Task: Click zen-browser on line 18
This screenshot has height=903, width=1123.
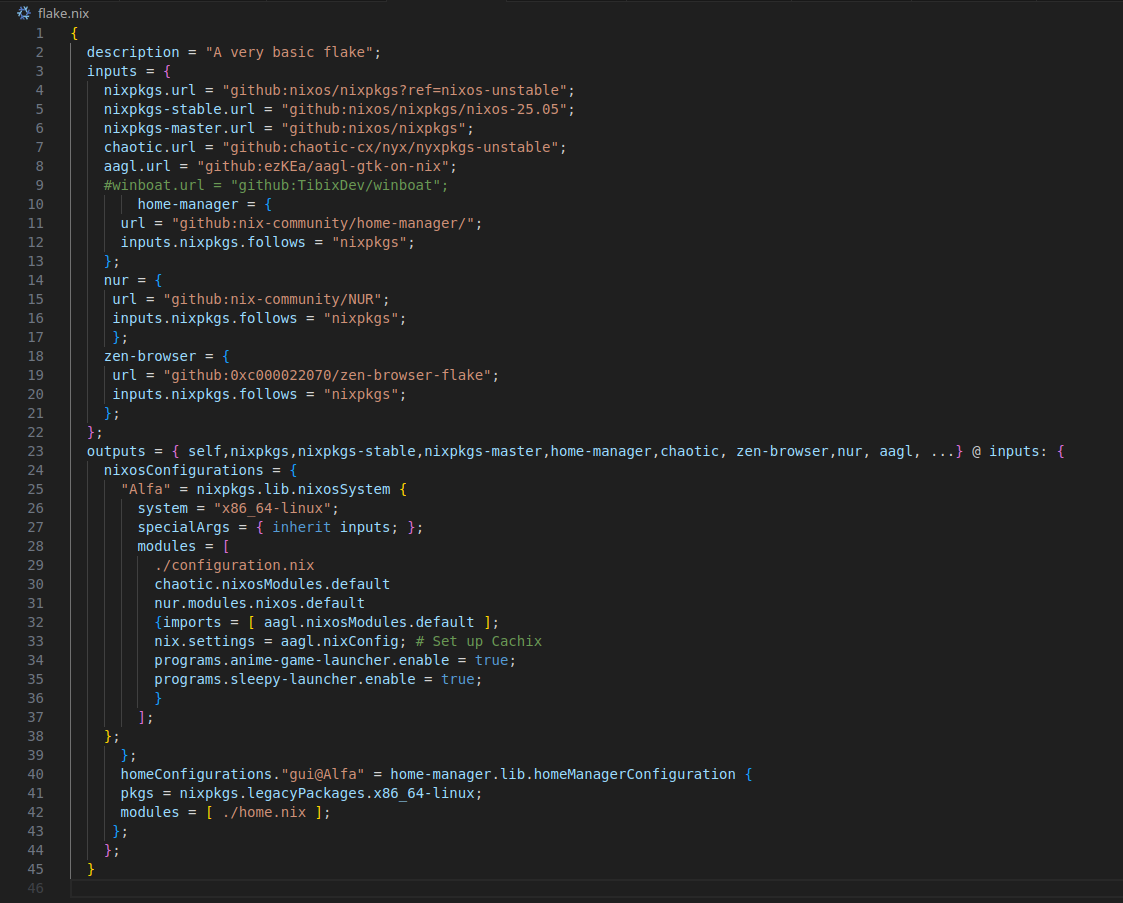Action: (x=150, y=356)
